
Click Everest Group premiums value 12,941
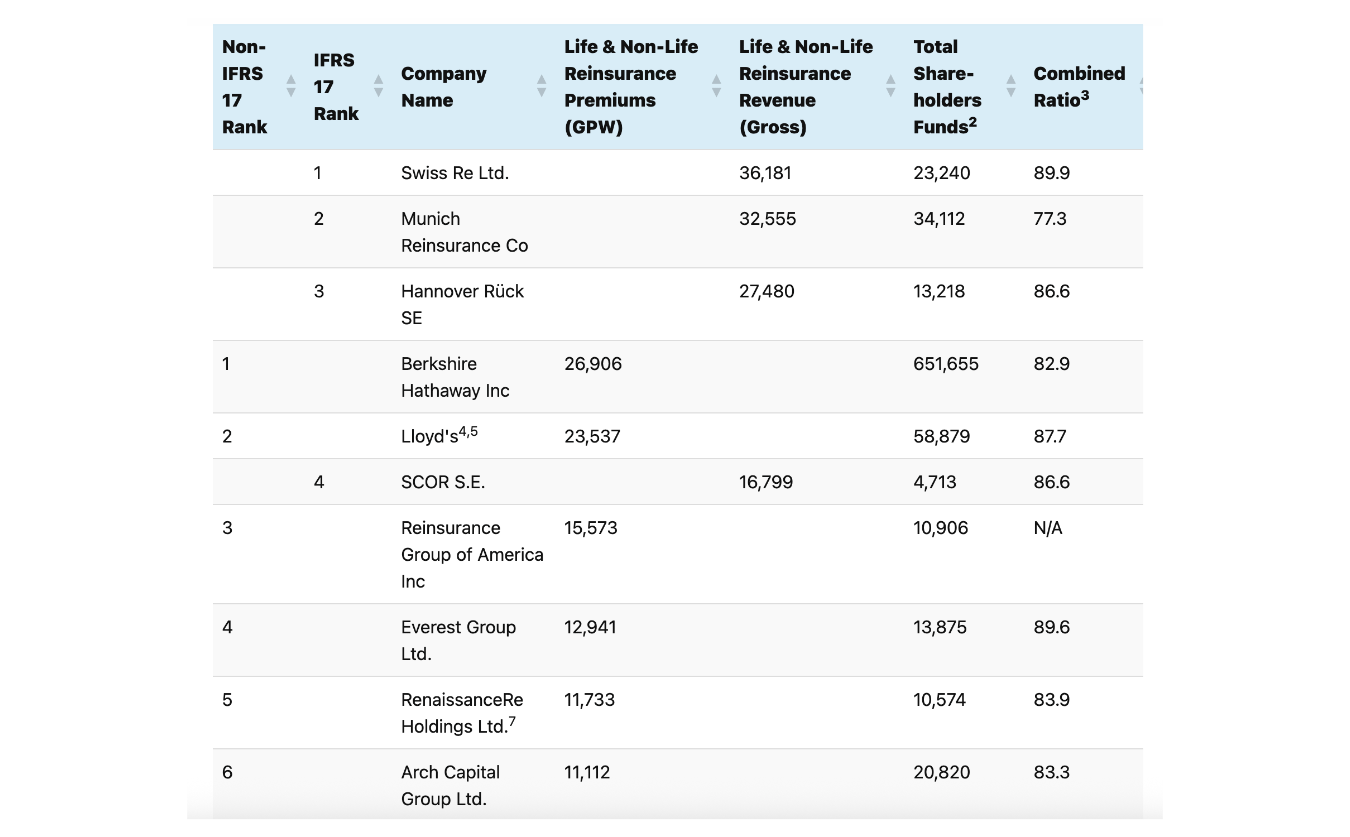click(x=590, y=627)
